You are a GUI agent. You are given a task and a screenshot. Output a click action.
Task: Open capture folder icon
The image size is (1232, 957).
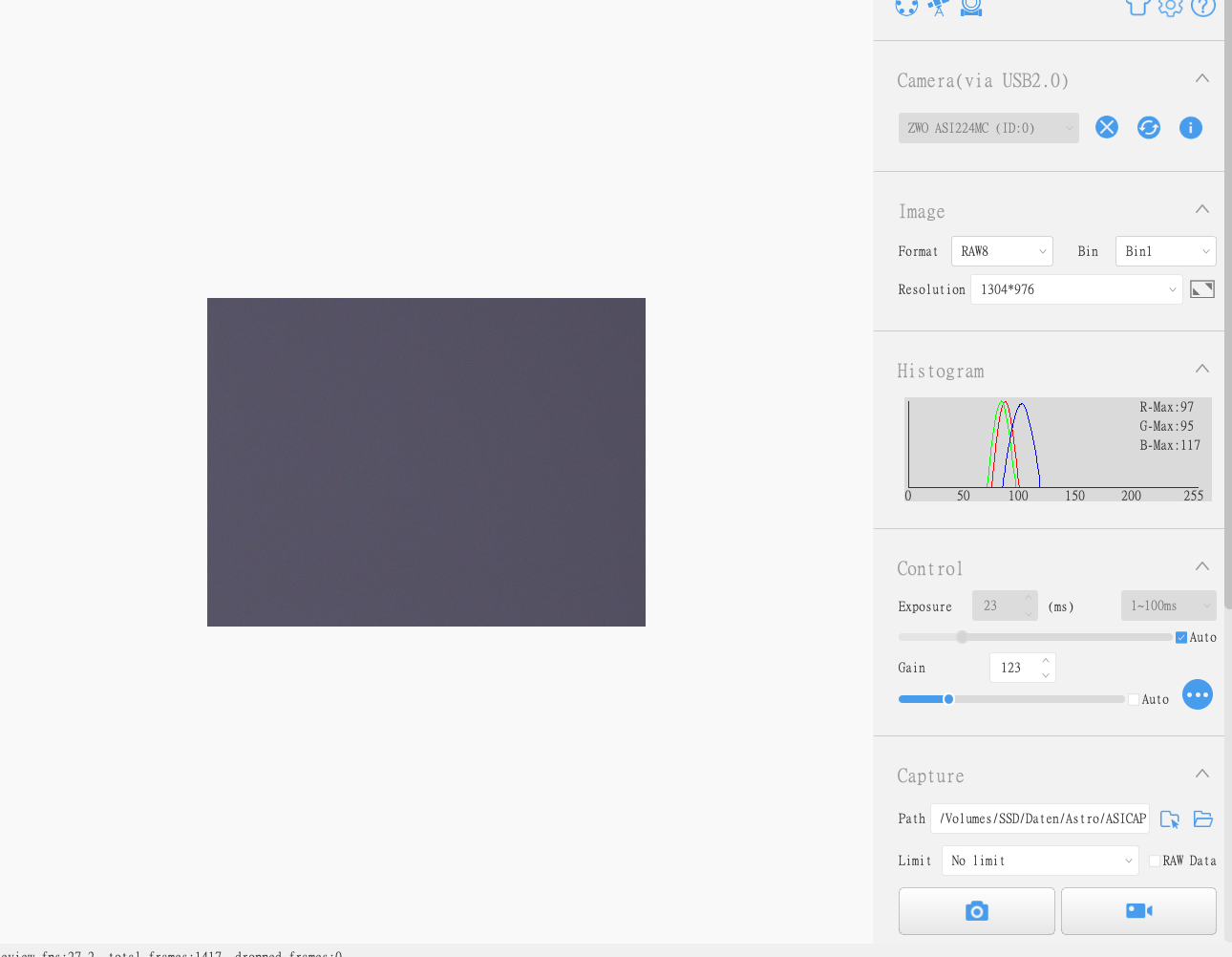[x=1203, y=819]
